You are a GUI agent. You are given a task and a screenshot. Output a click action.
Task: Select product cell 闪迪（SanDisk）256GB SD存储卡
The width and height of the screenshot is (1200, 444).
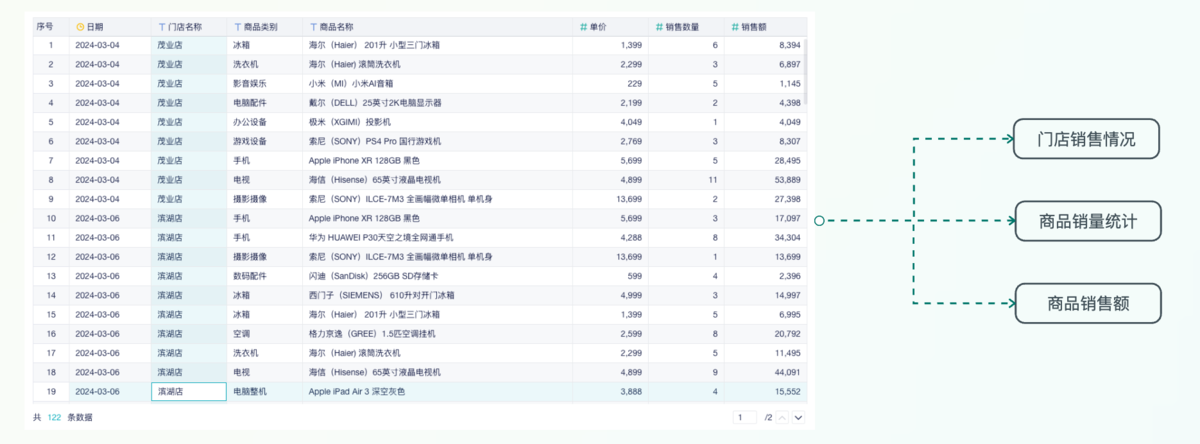pyautogui.click(x=437, y=276)
